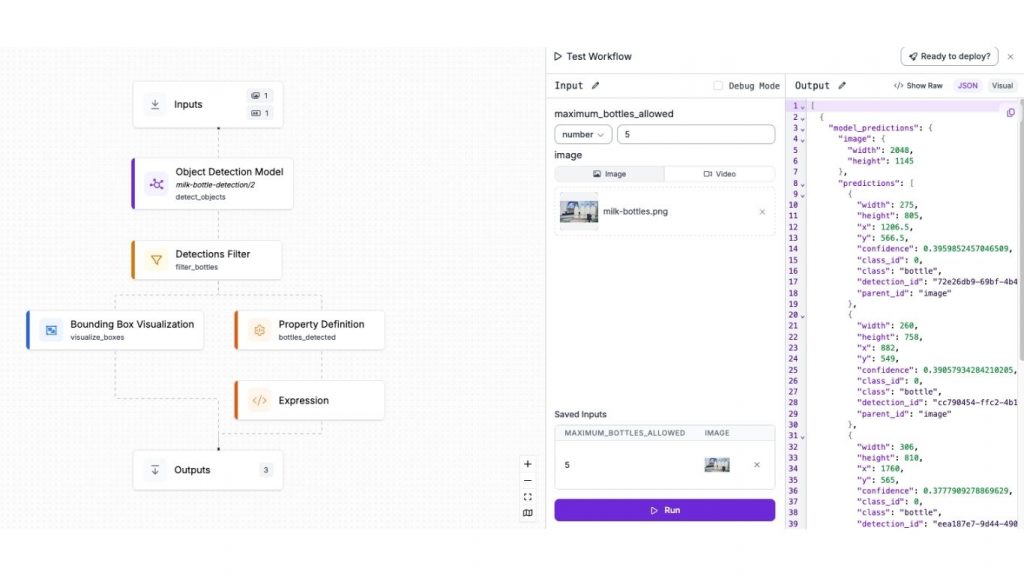Click the copy output JSON icon
This screenshot has width=1024, height=576.
[1009, 113]
